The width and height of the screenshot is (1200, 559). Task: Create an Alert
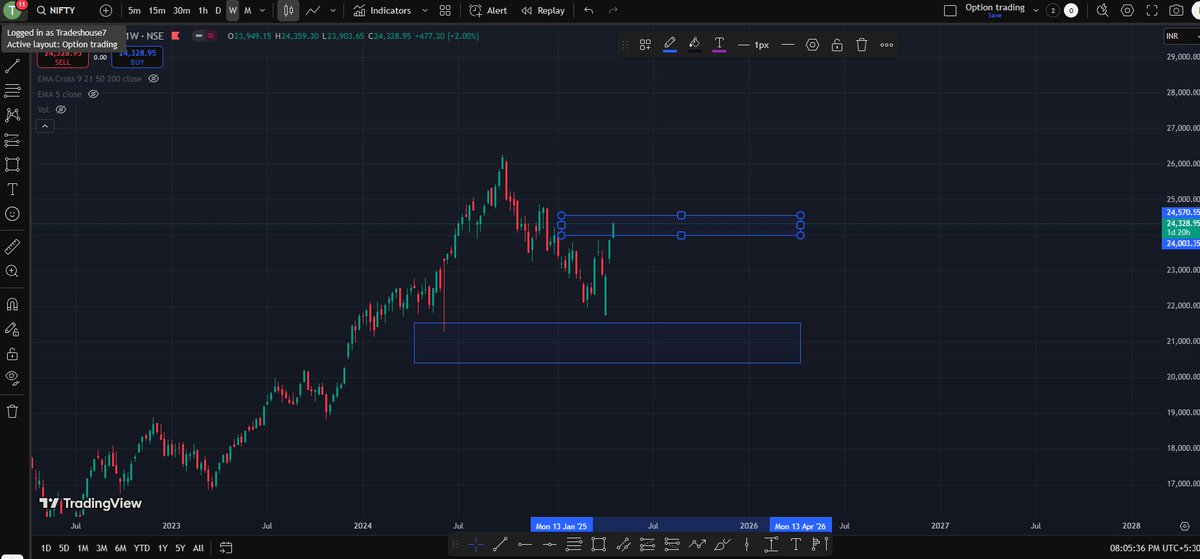[487, 10]
